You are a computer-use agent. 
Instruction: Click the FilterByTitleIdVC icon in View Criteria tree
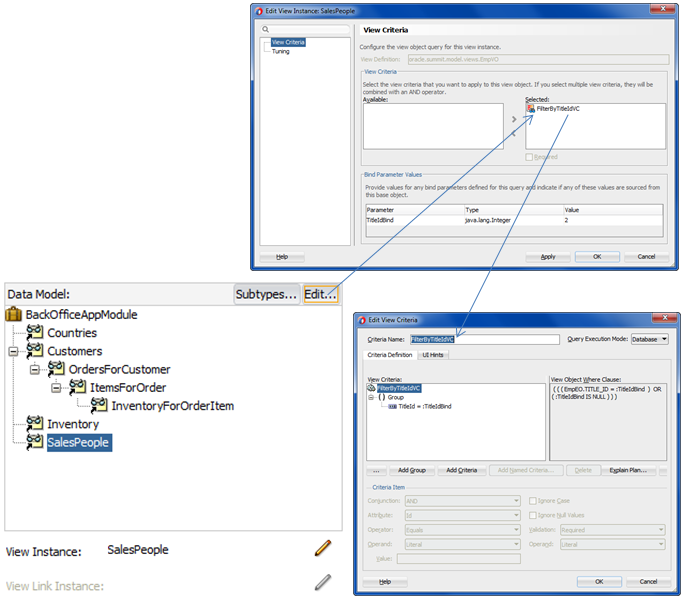tap(371, 388)
